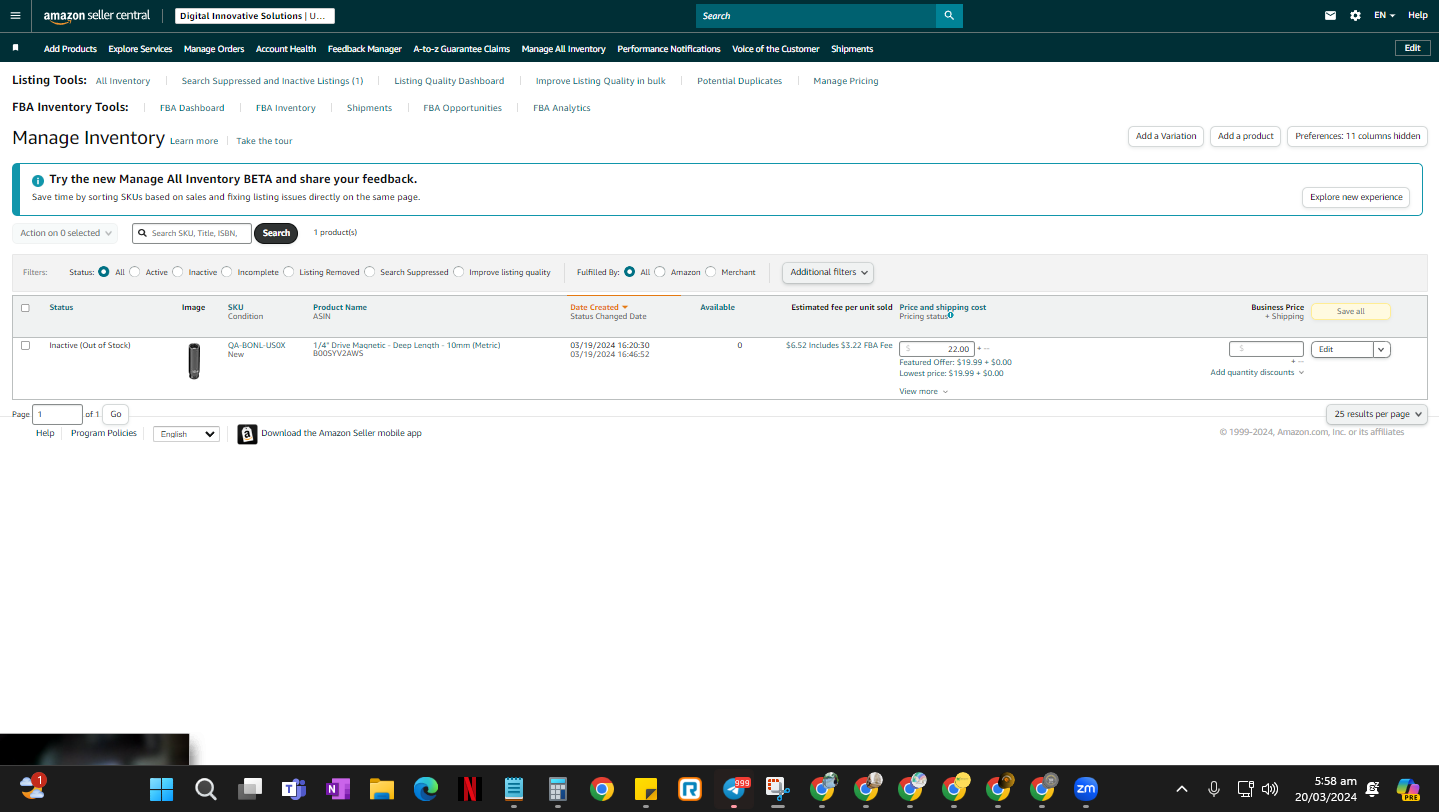The width and height of the screenshot is (1439, 812).
Task: Click the Save all button
Action: pos(1351,312)
